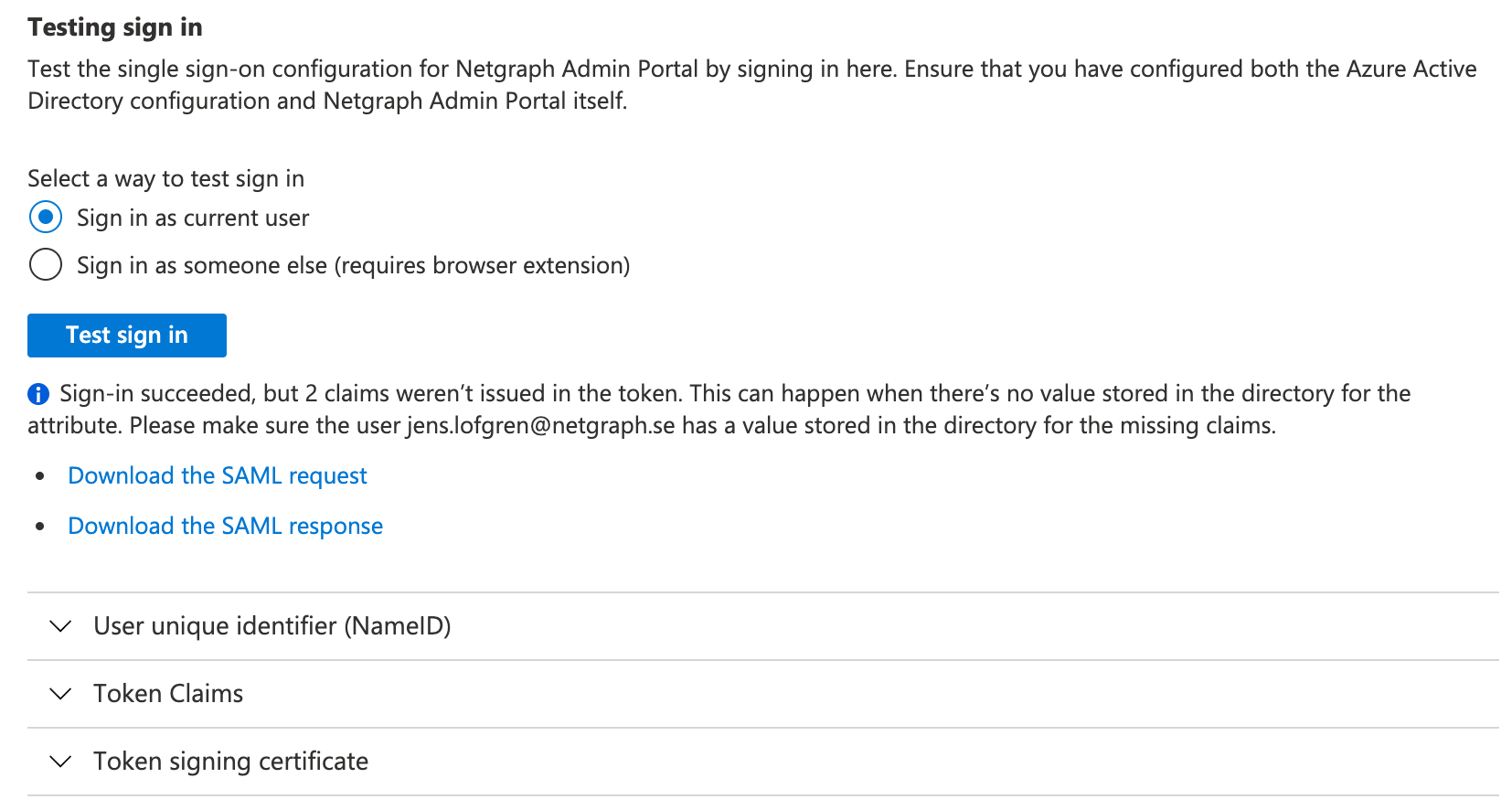Open the Download the SAML request link
1512x810 pixels.
(x=217, y=475)
